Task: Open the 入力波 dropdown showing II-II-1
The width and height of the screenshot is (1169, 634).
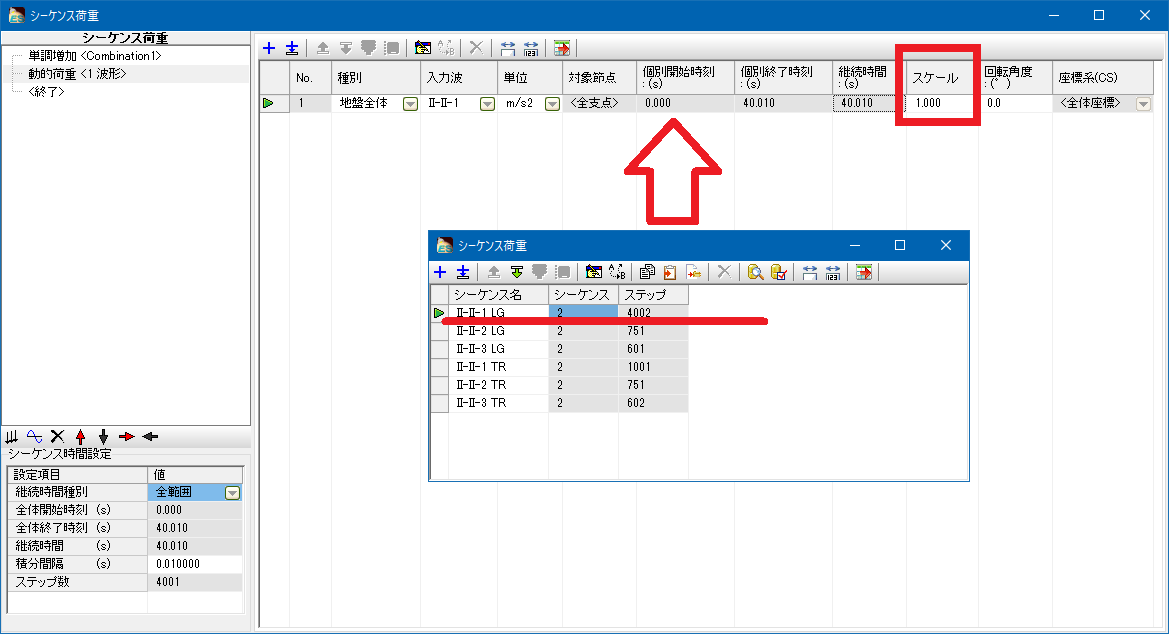Action: [x=487, y=104]
